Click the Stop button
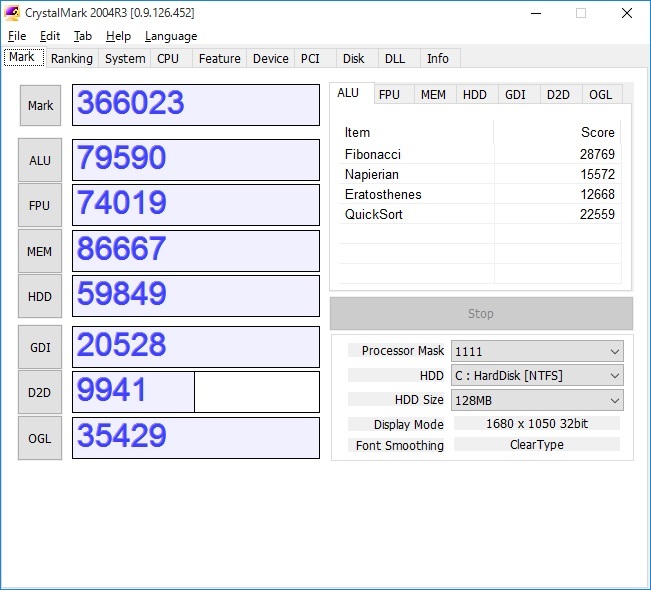 point(481,313)
